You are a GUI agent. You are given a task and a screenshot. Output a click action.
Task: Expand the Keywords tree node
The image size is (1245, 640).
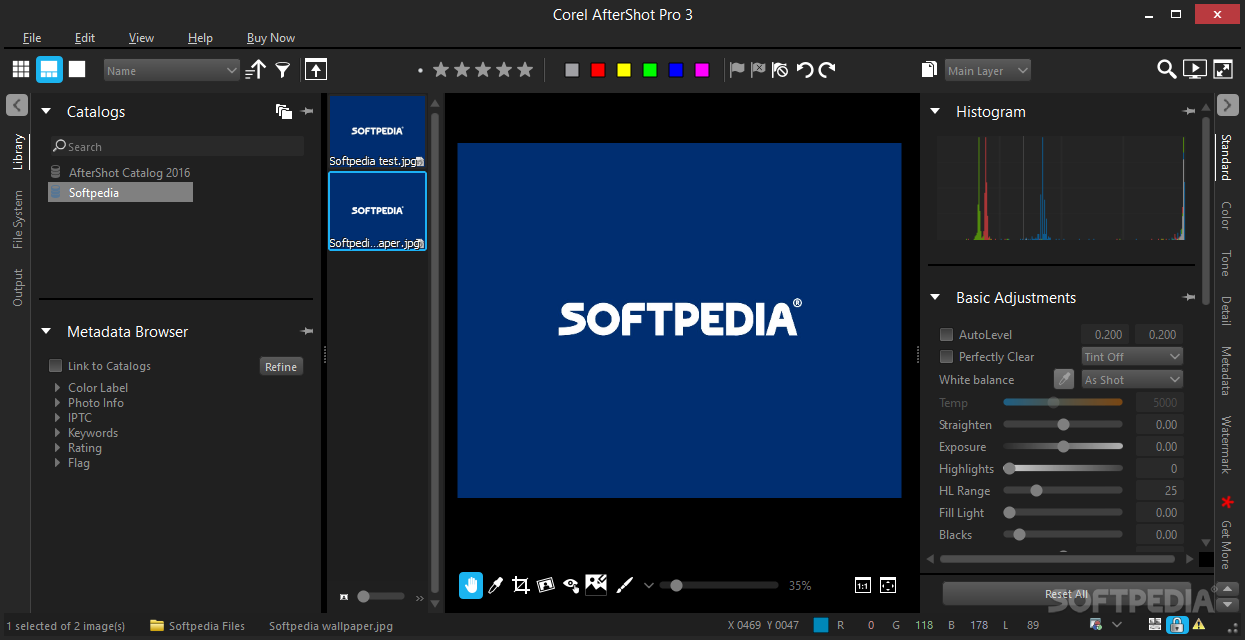(58, 433)
